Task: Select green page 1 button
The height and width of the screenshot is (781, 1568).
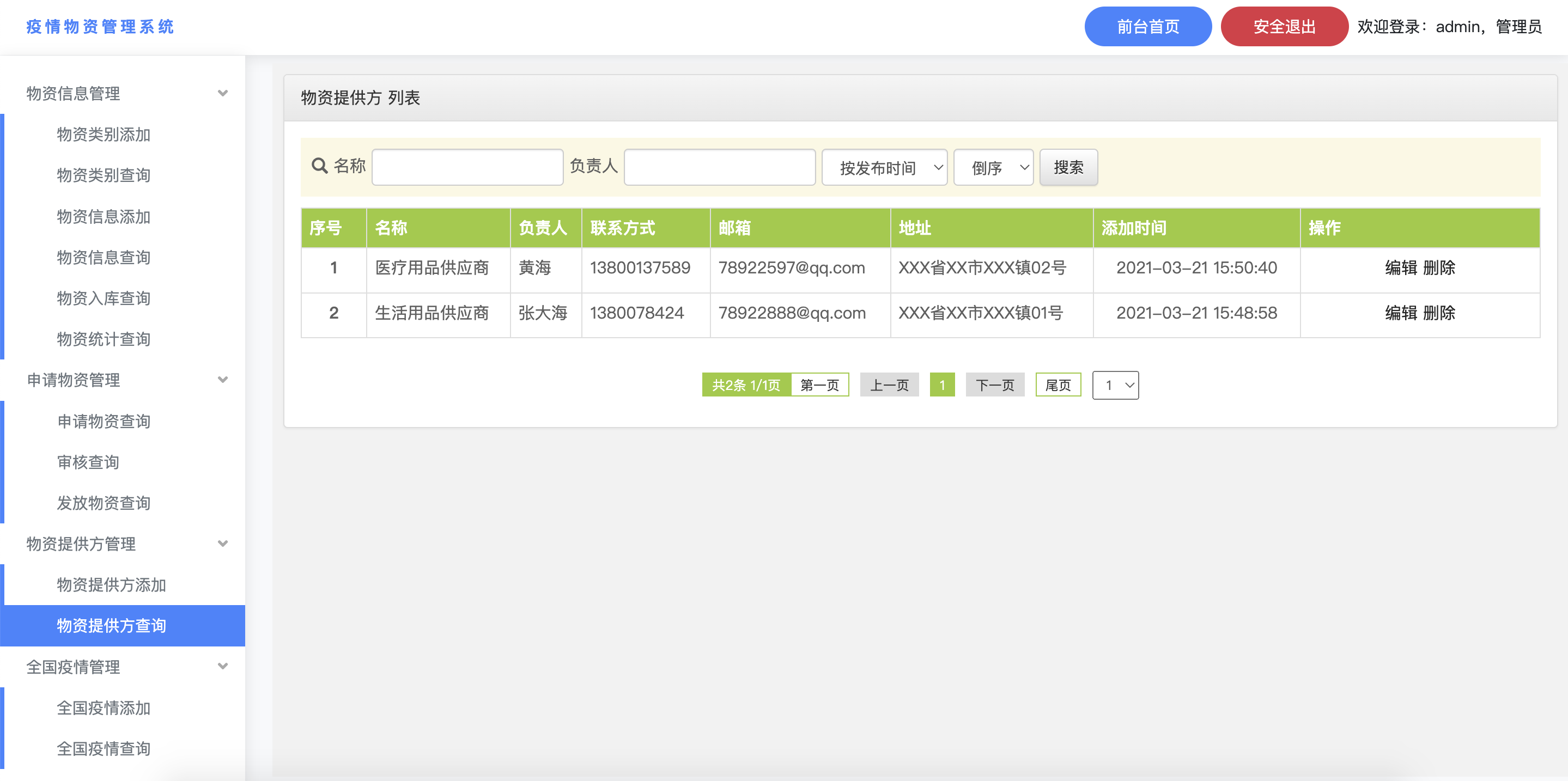Action: (x=942, y=385)
